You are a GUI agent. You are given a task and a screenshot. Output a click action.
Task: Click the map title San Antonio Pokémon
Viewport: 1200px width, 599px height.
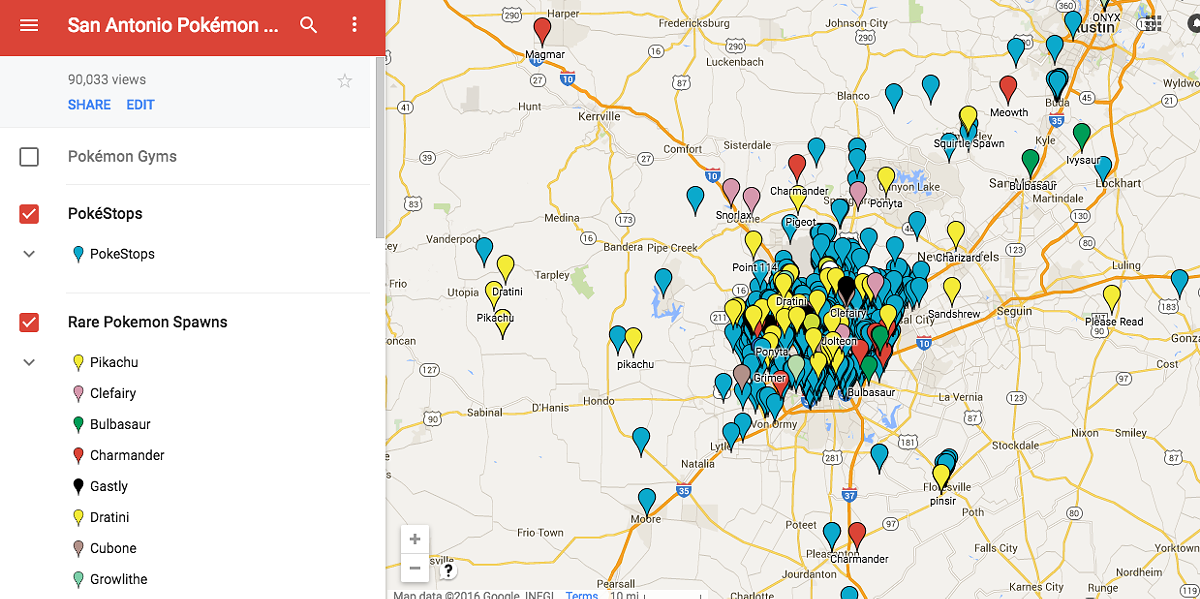[x=173, y=25]
